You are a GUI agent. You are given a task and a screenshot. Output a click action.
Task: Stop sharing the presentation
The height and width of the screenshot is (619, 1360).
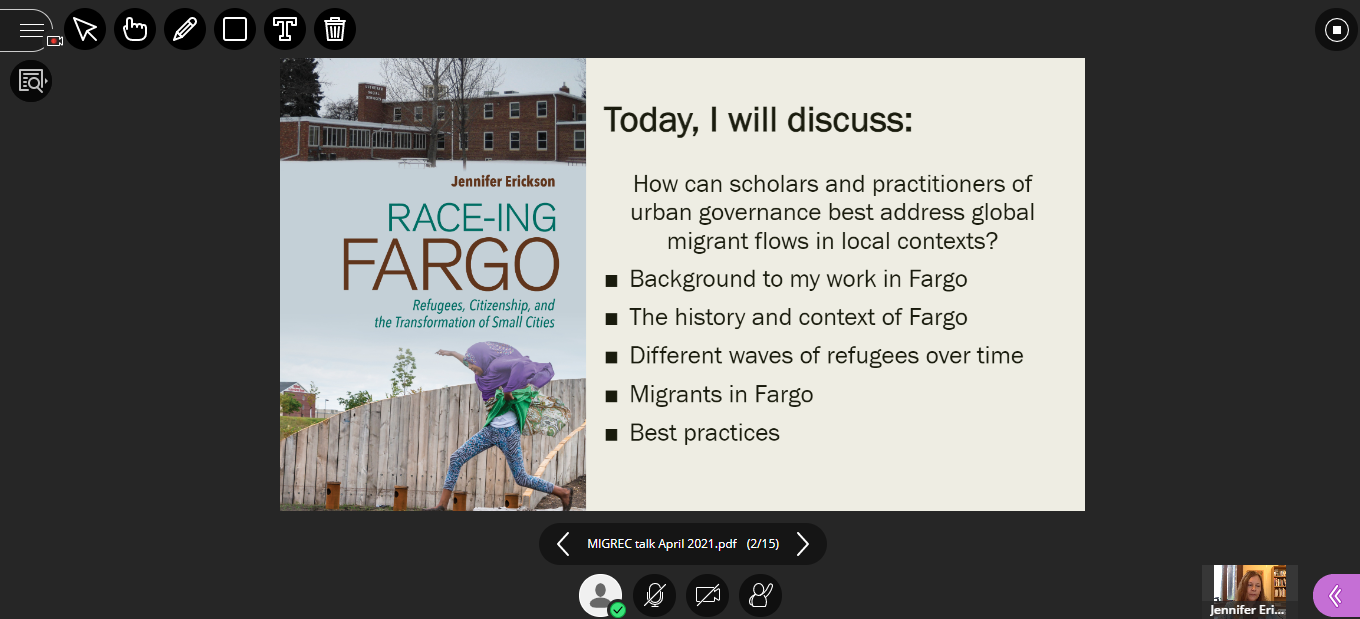(x=1336, y=30)
